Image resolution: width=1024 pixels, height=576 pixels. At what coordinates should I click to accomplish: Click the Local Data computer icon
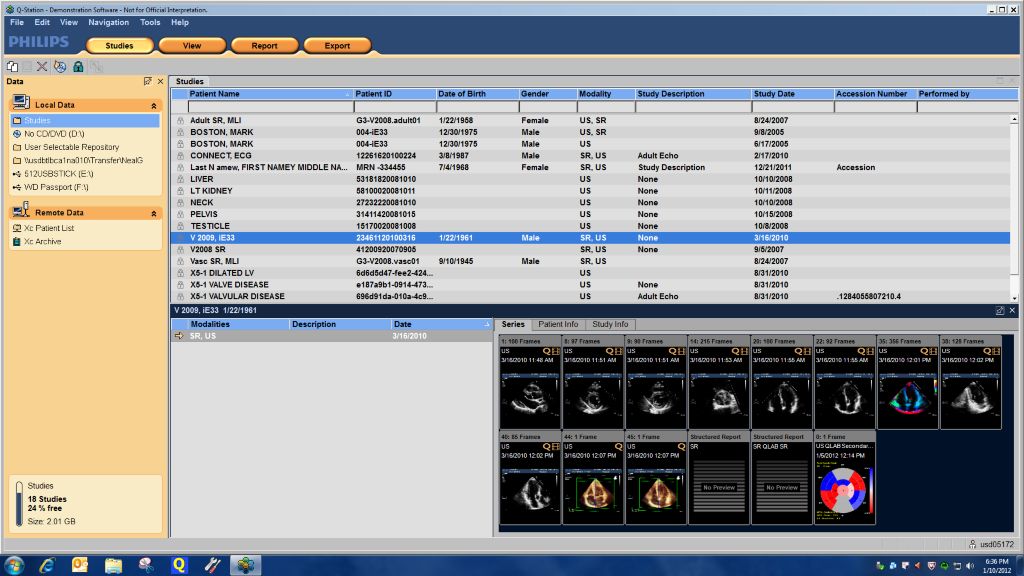click(21, 103)
